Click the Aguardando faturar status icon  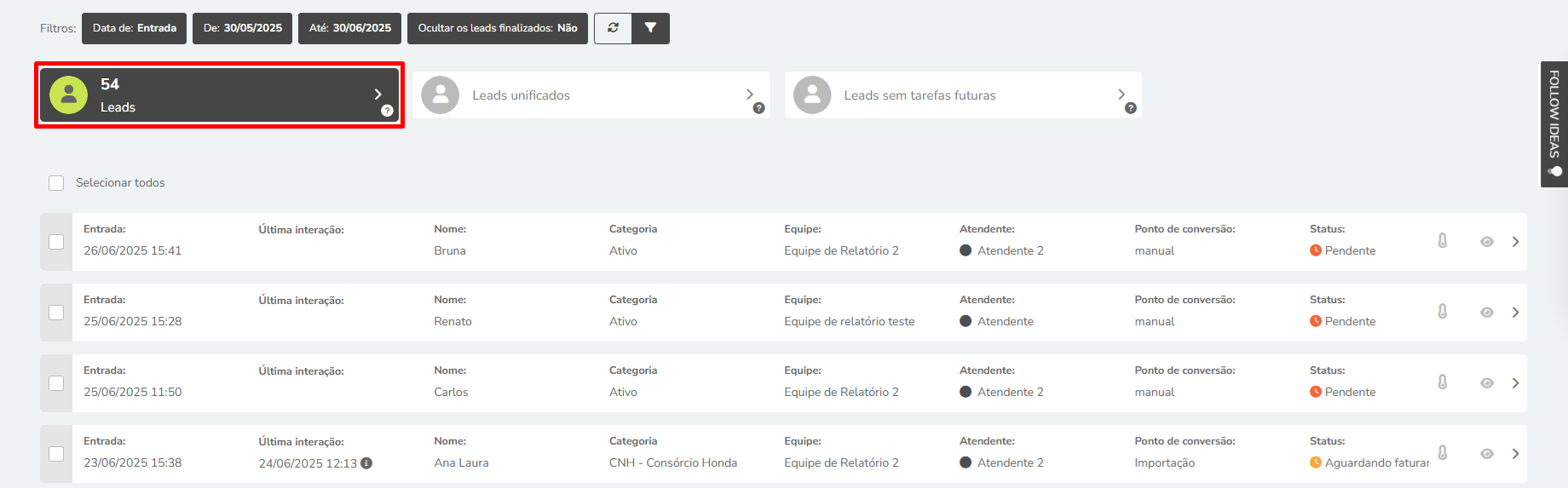[1316, 462]
